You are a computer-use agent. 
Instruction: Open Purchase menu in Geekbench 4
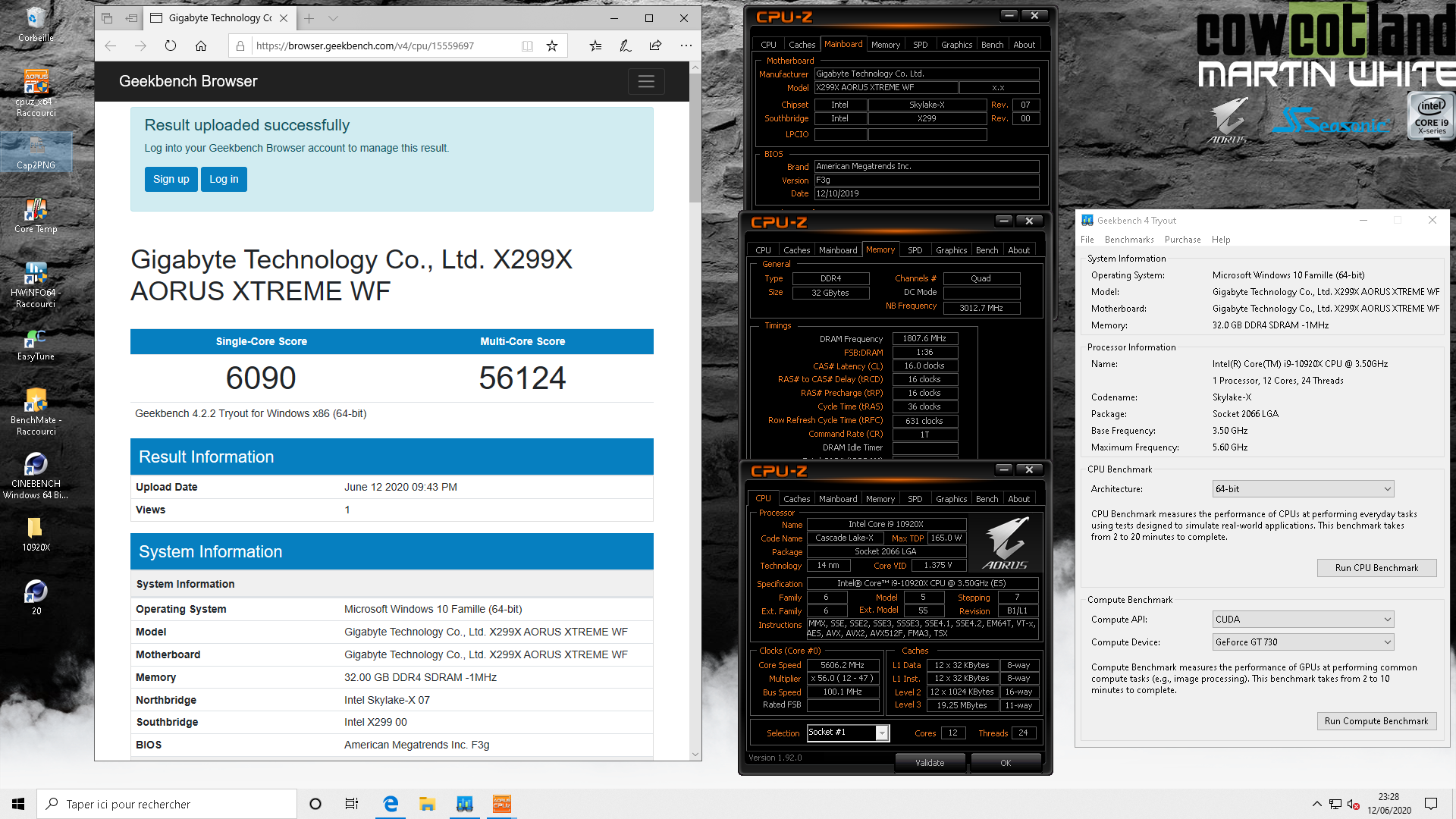[x=1182, y=240]
